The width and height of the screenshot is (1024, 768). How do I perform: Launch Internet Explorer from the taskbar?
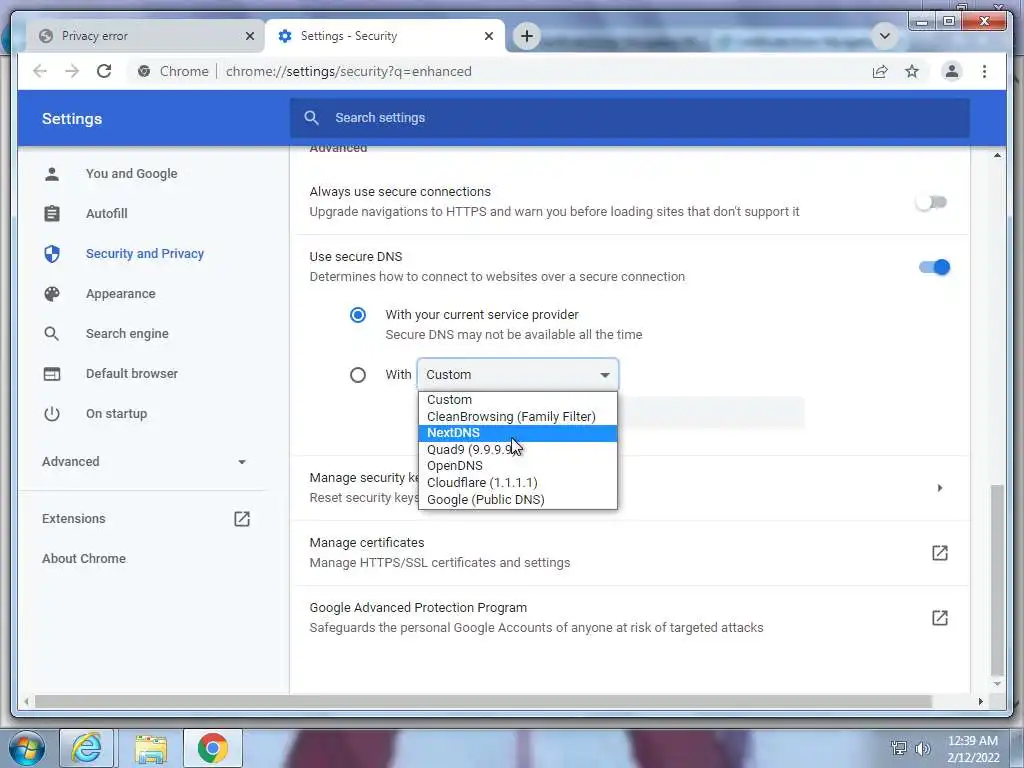(87, 748)
